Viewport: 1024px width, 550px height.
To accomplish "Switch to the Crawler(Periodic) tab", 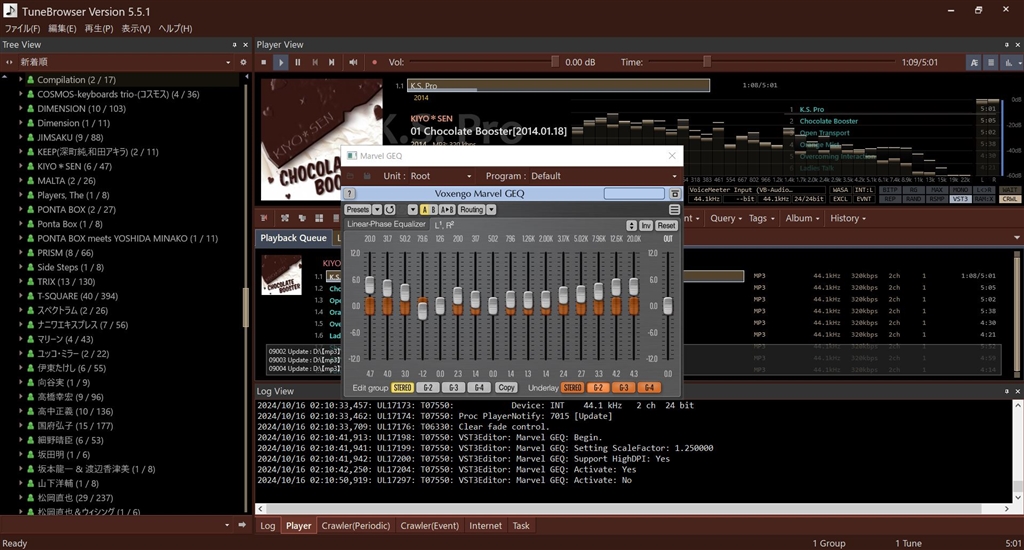I will click(x=356, y=525).
